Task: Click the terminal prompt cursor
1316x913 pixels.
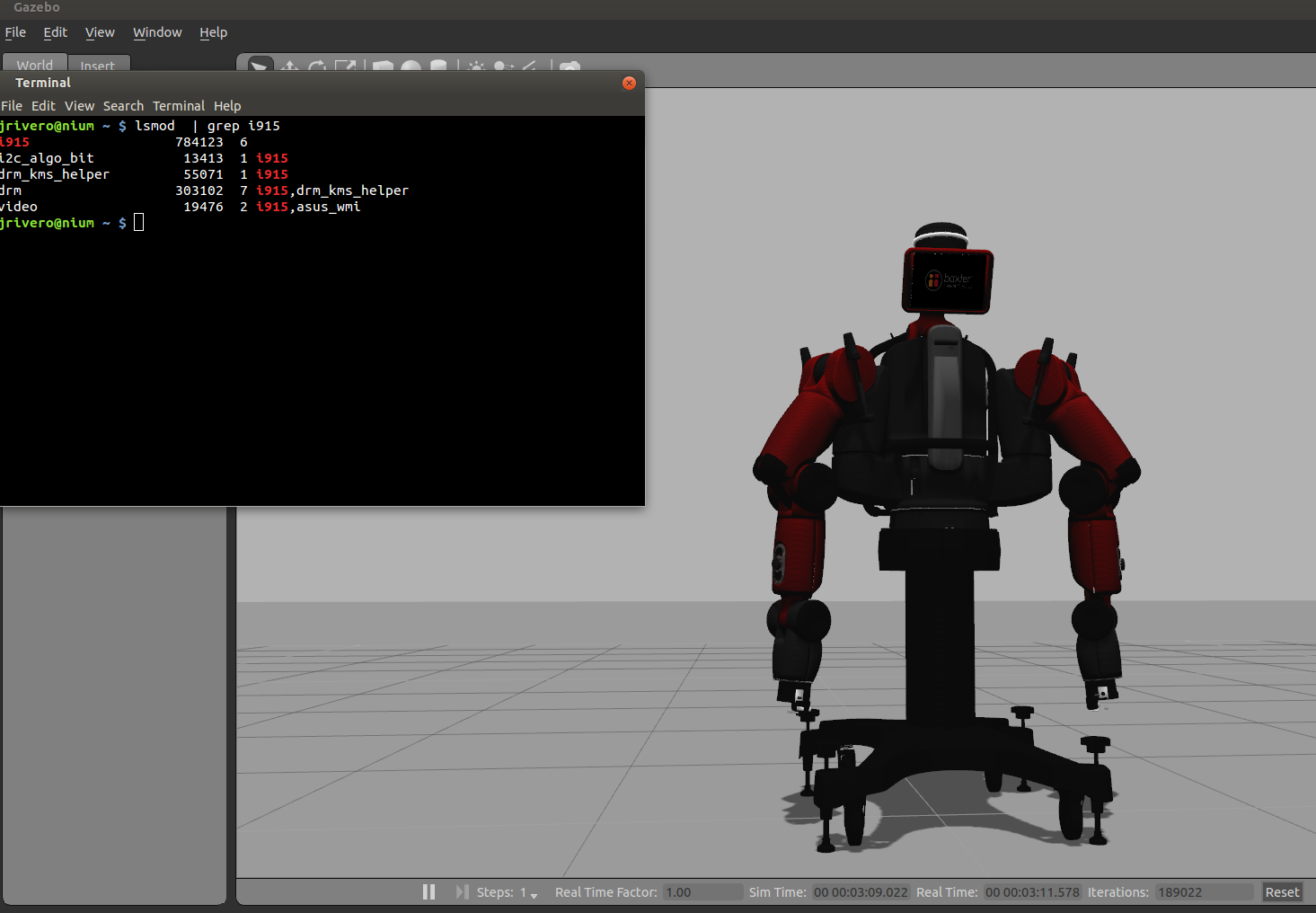Action: click(x=138, y=222)
